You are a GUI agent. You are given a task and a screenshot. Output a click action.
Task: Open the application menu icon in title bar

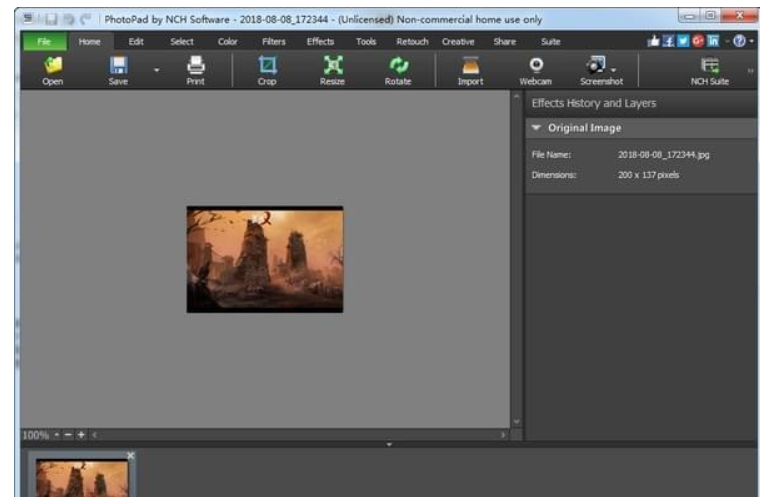(29, 18)
